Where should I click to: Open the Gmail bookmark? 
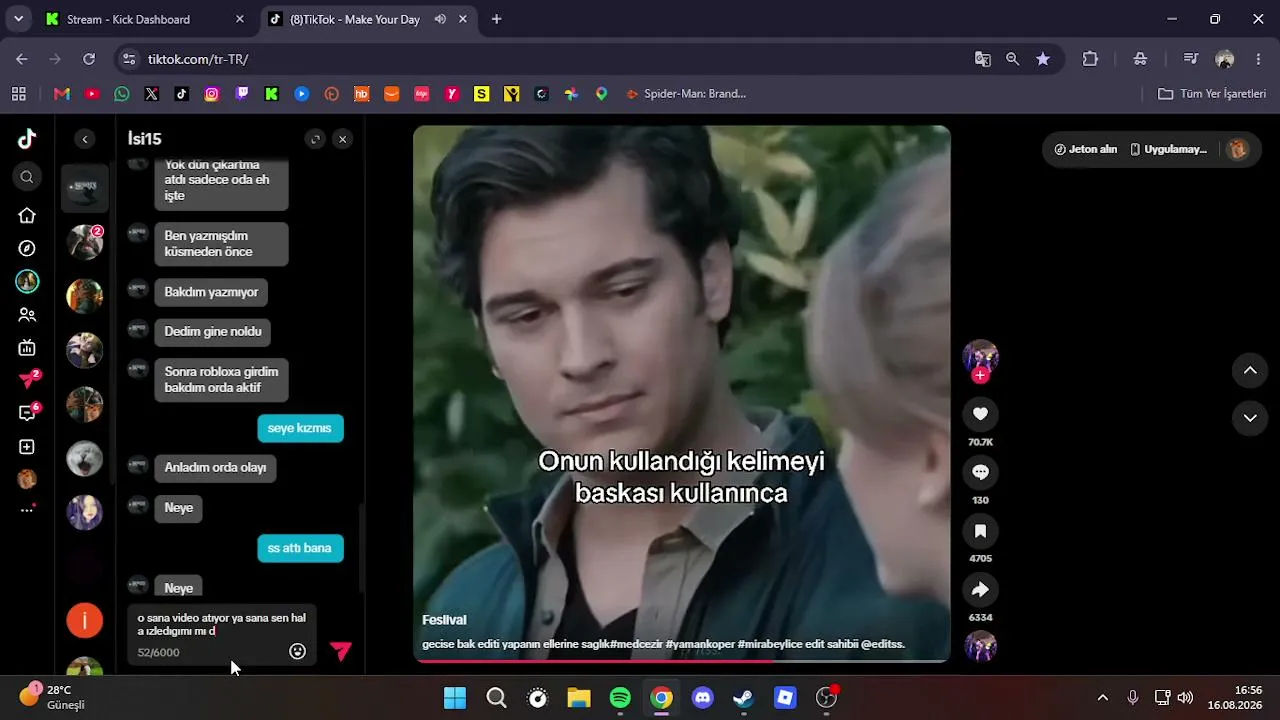62,94
